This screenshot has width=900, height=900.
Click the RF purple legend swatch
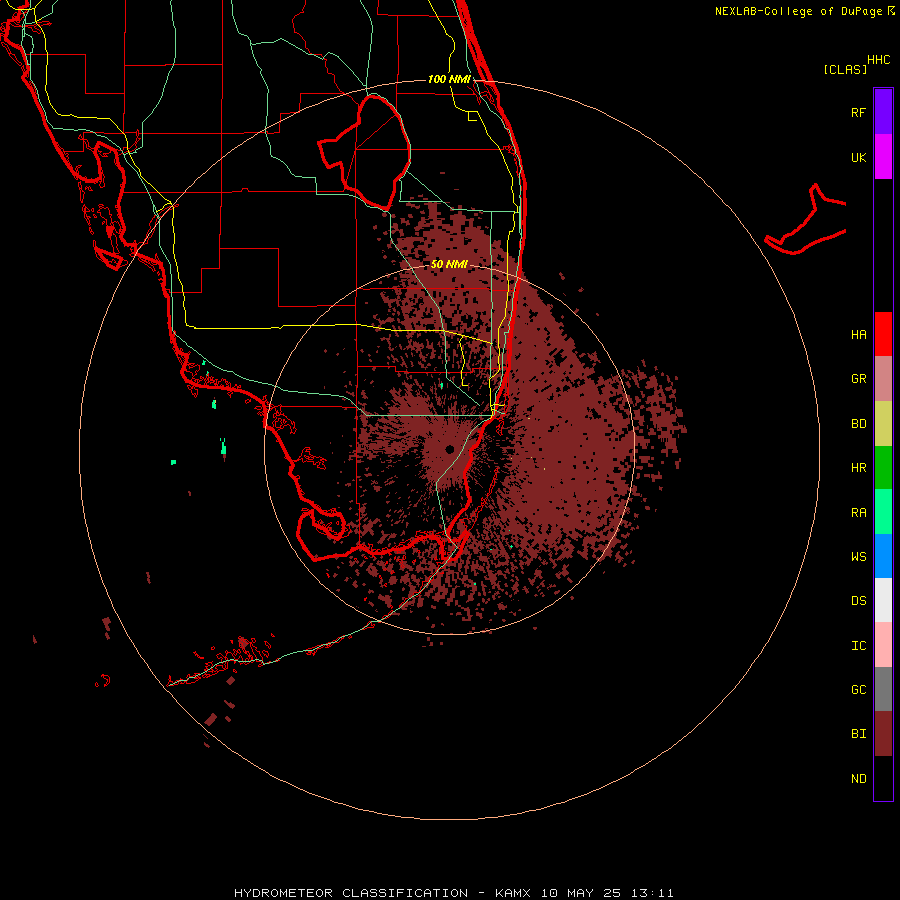(883, 112)
